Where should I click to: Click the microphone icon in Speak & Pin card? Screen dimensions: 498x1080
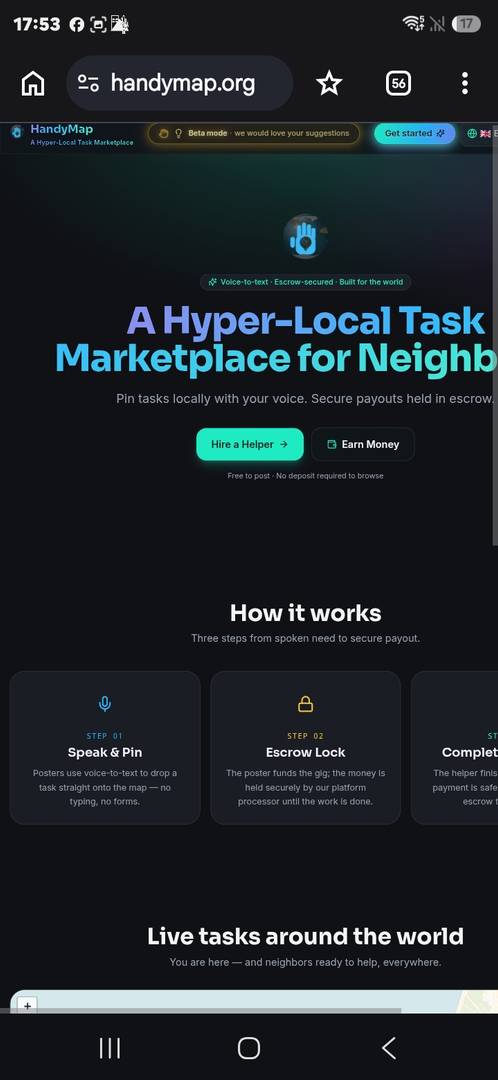(105, 704)
